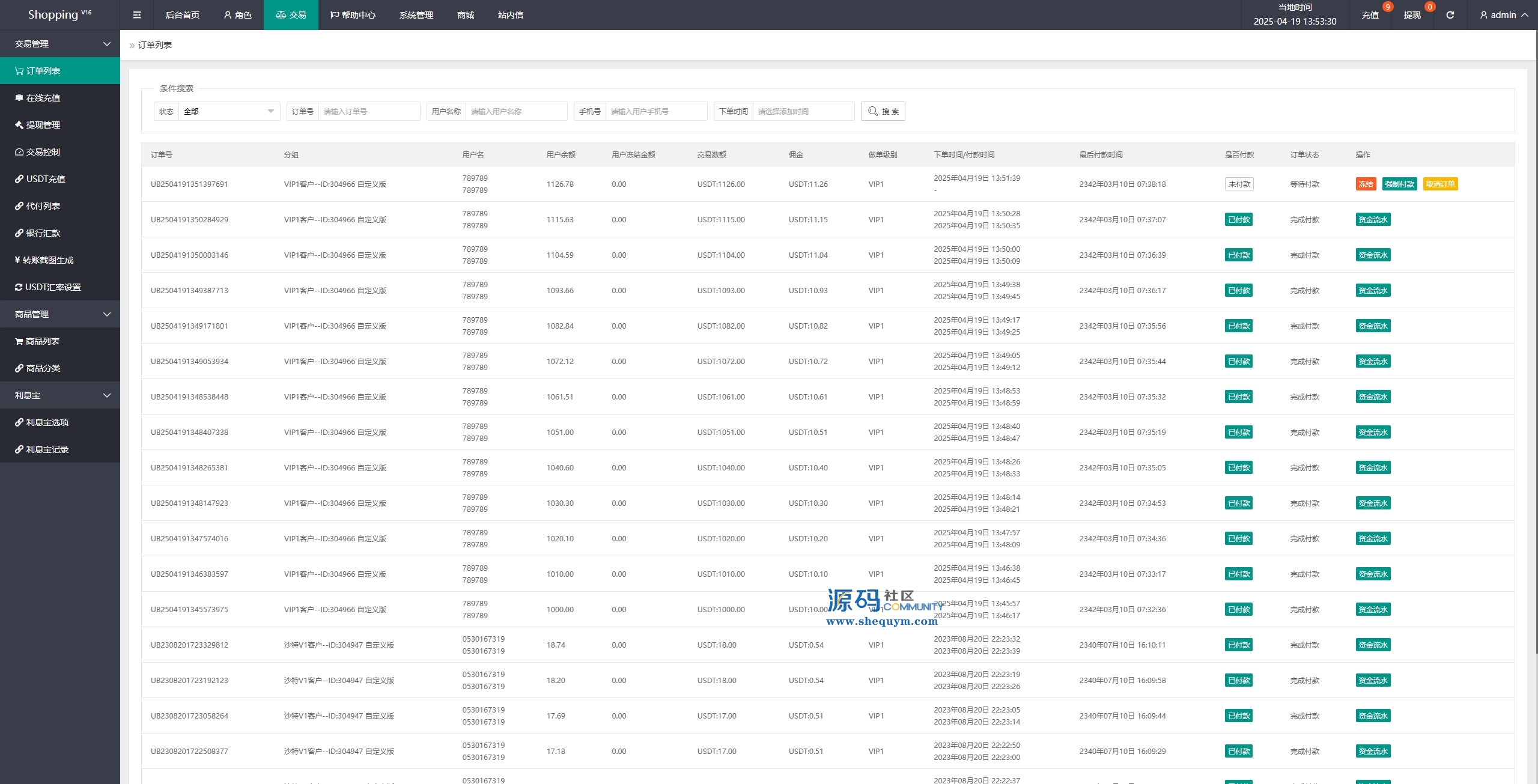
Task: Open 提现管理 in the sidebar
Action: 43,125
